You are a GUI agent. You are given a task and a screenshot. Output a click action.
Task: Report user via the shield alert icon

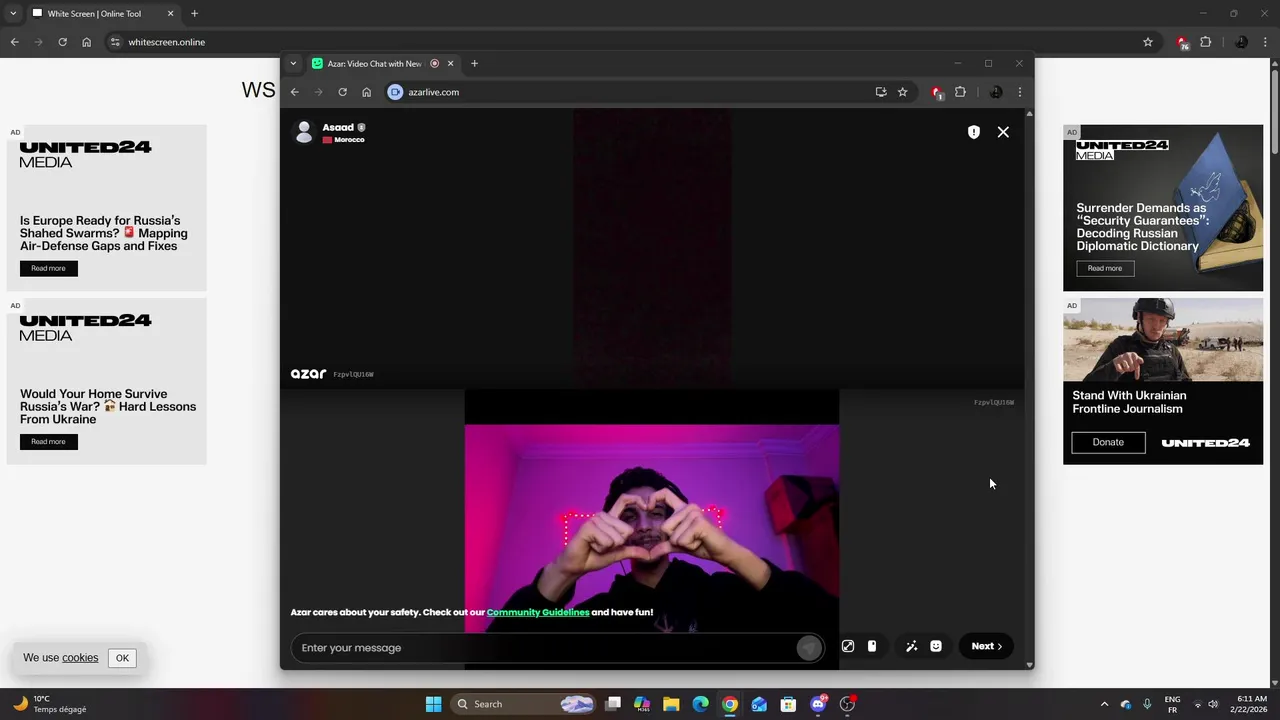(974, 132)
